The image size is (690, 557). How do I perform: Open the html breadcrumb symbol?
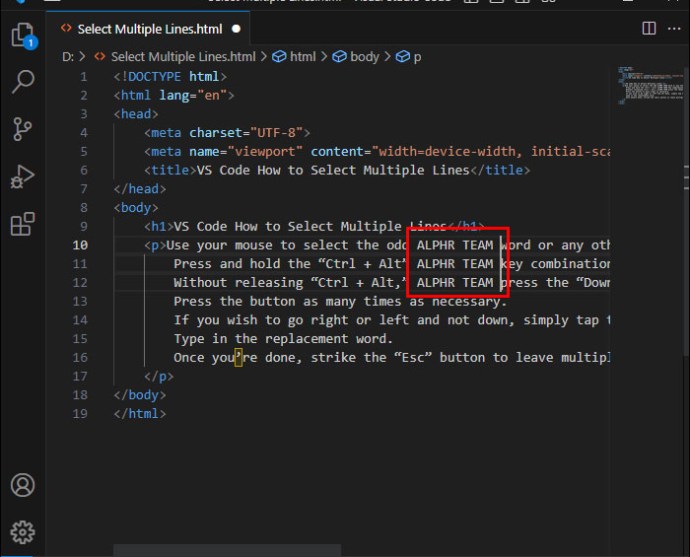pos(294,57)
